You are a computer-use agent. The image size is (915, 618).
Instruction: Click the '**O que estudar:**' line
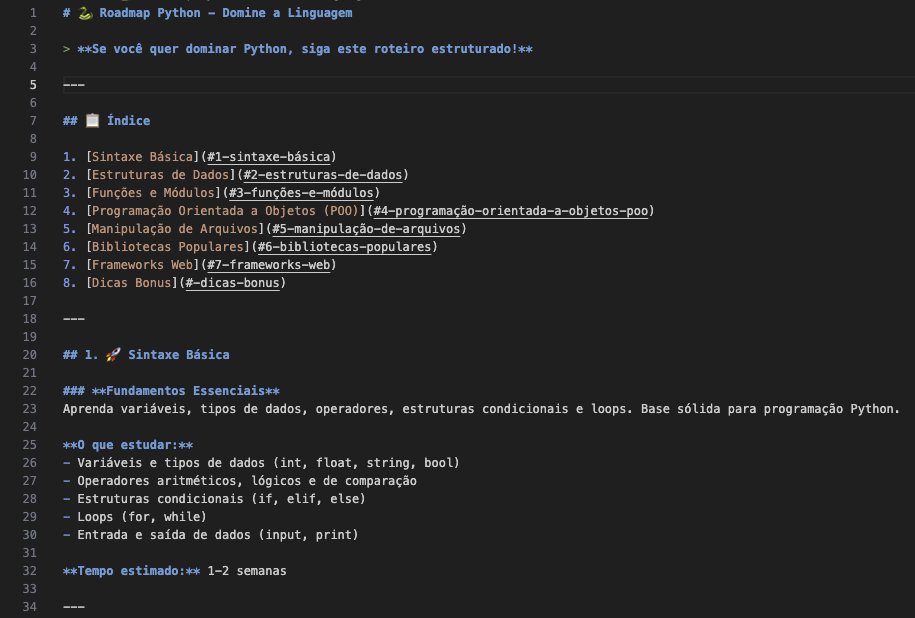pos(128,445)
